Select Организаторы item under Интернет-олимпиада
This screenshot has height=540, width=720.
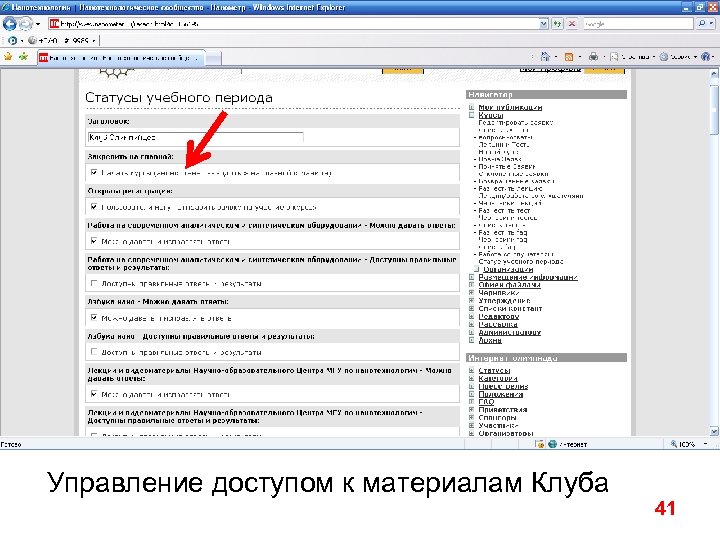pos(506,433)
